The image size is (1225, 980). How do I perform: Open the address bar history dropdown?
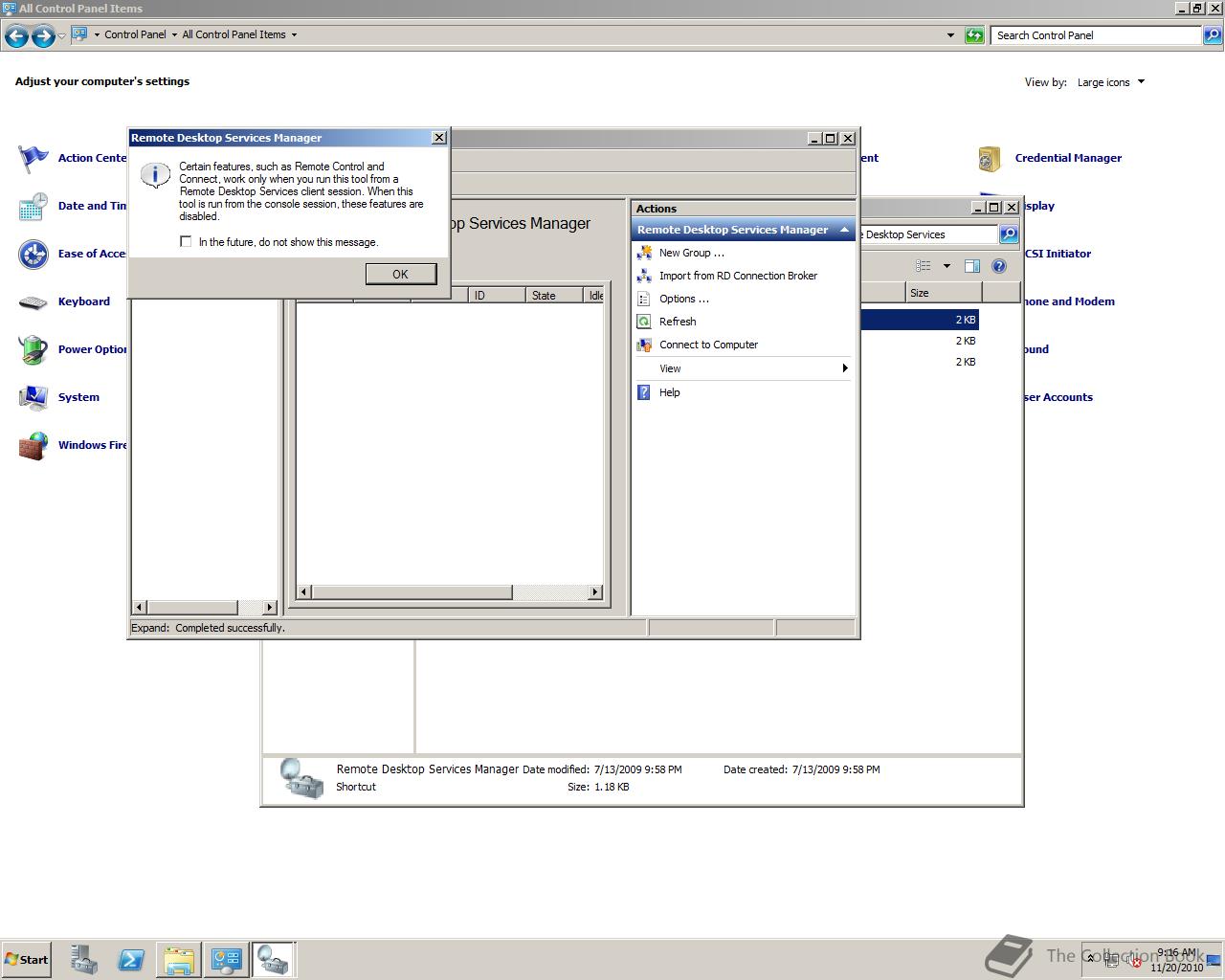pyautogui.click(x=950, y=35)
